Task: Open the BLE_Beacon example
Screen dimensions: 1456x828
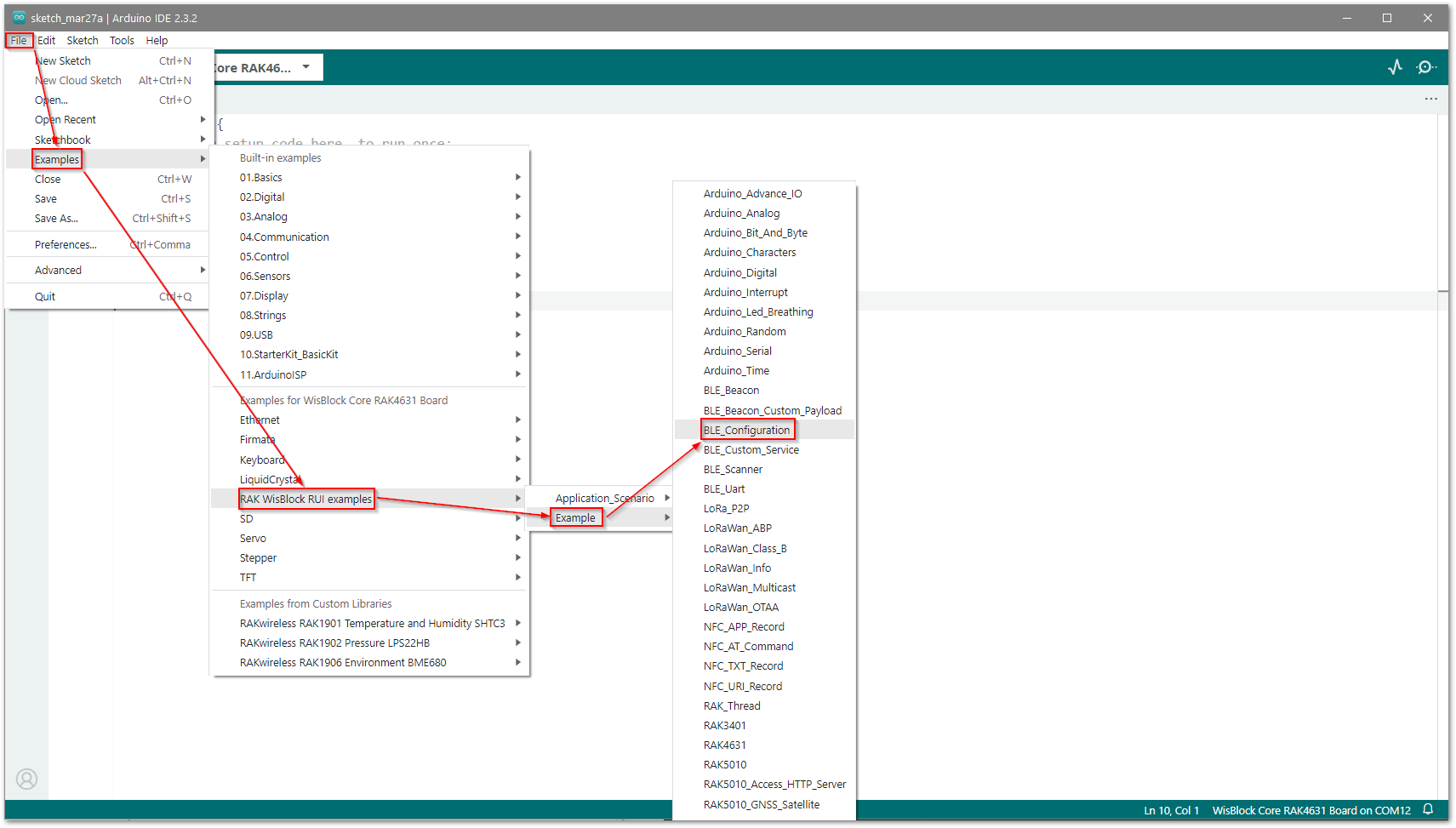Action: 764,390
